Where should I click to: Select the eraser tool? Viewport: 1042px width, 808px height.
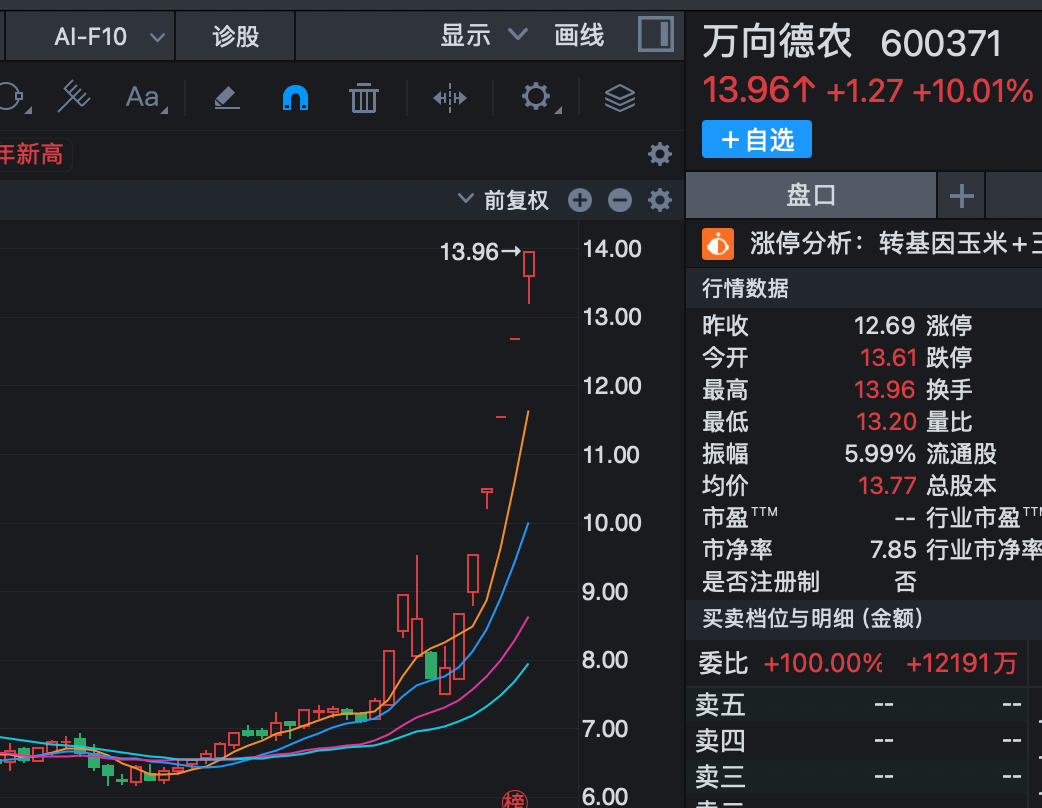227,98
